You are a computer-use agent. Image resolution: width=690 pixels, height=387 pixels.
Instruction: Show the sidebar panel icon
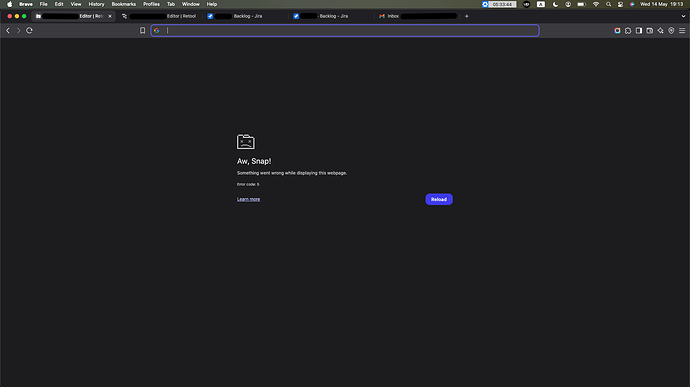[639, 30]
